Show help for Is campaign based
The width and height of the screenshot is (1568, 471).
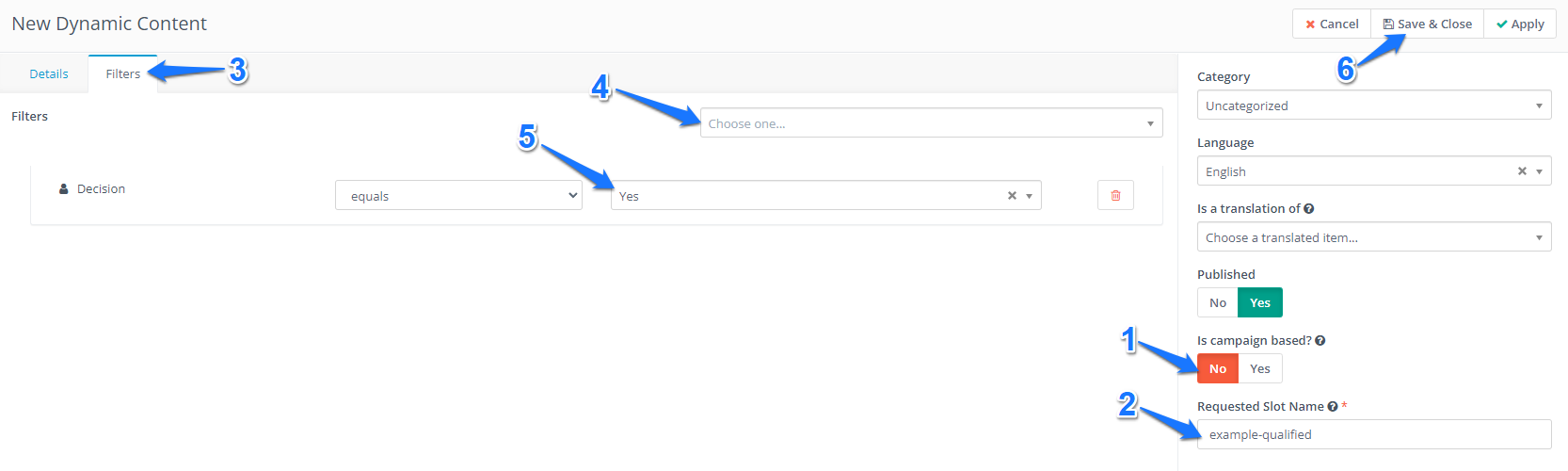(x=1320, y=341)
